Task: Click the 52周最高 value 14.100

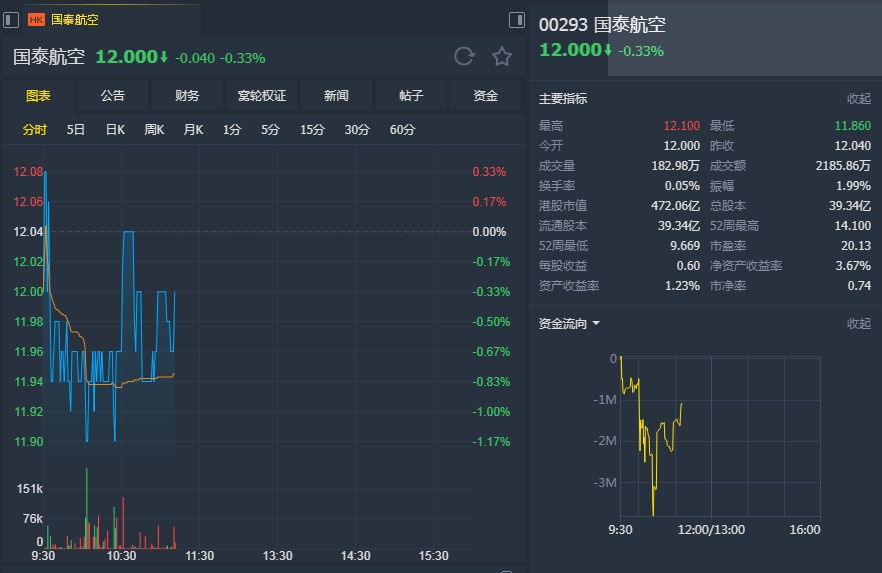Action: click(x=853, y=225)
